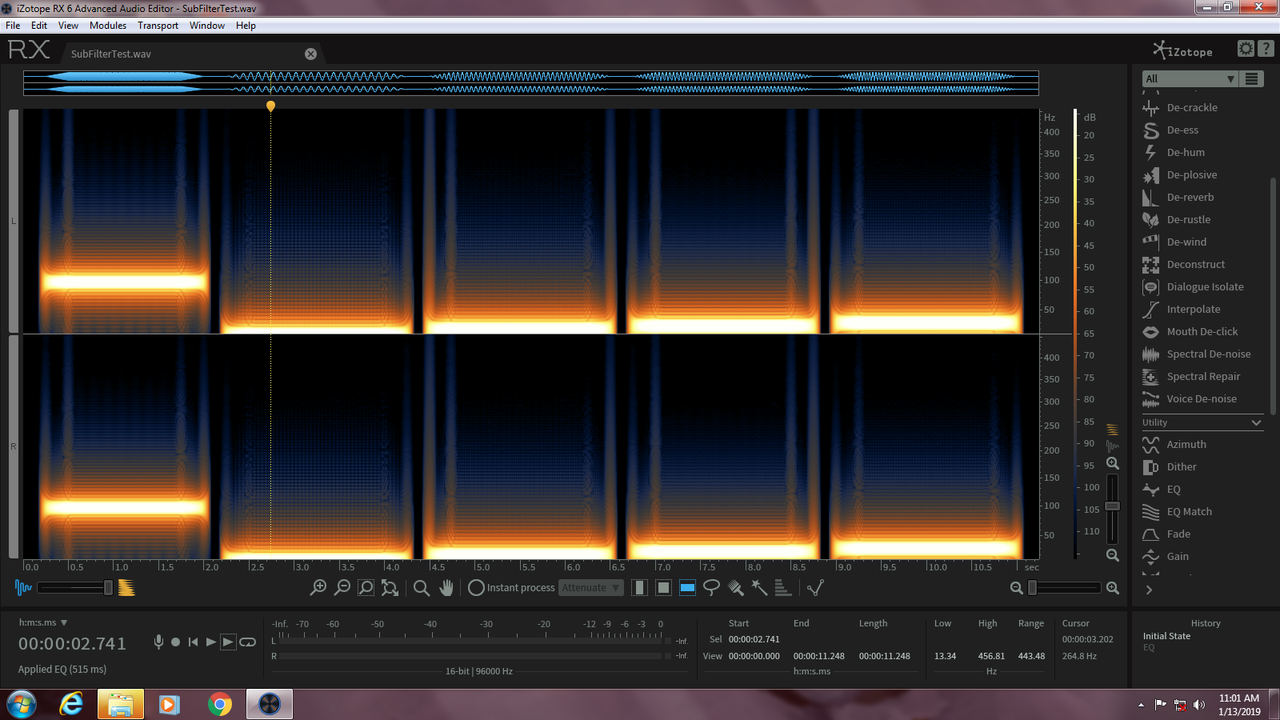The width and height of the screenshot is (1280, 720).
Task: Click the zoom out full icon
Action: tap(390, 588)
